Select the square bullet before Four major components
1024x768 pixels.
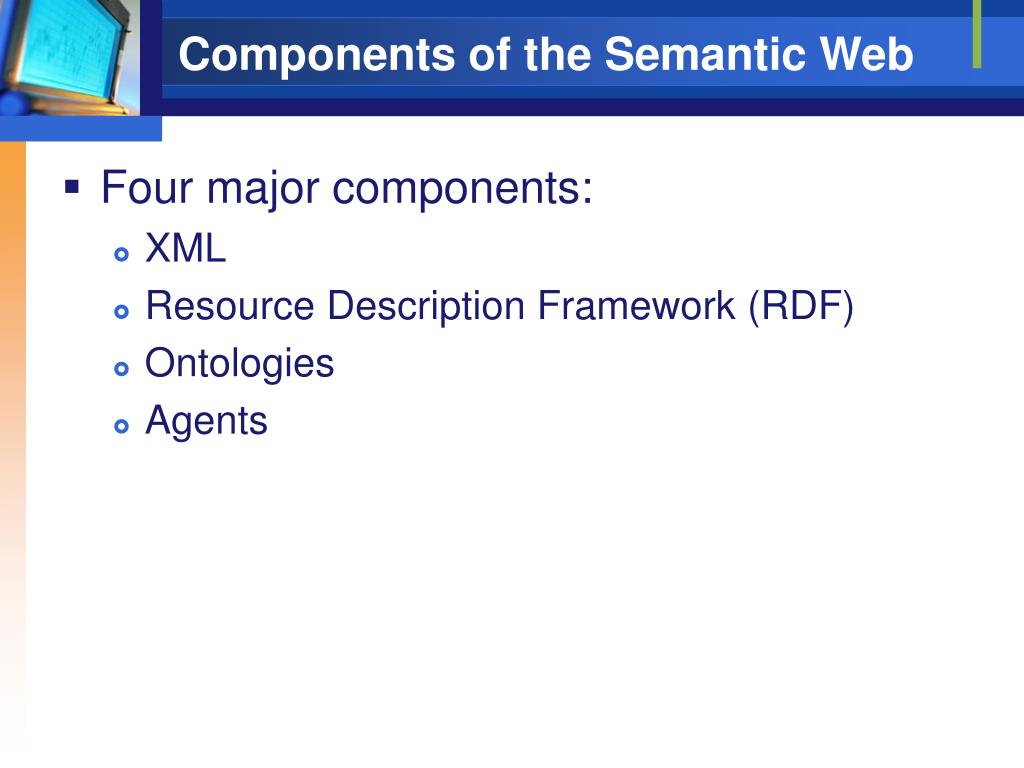click(72, 188)
